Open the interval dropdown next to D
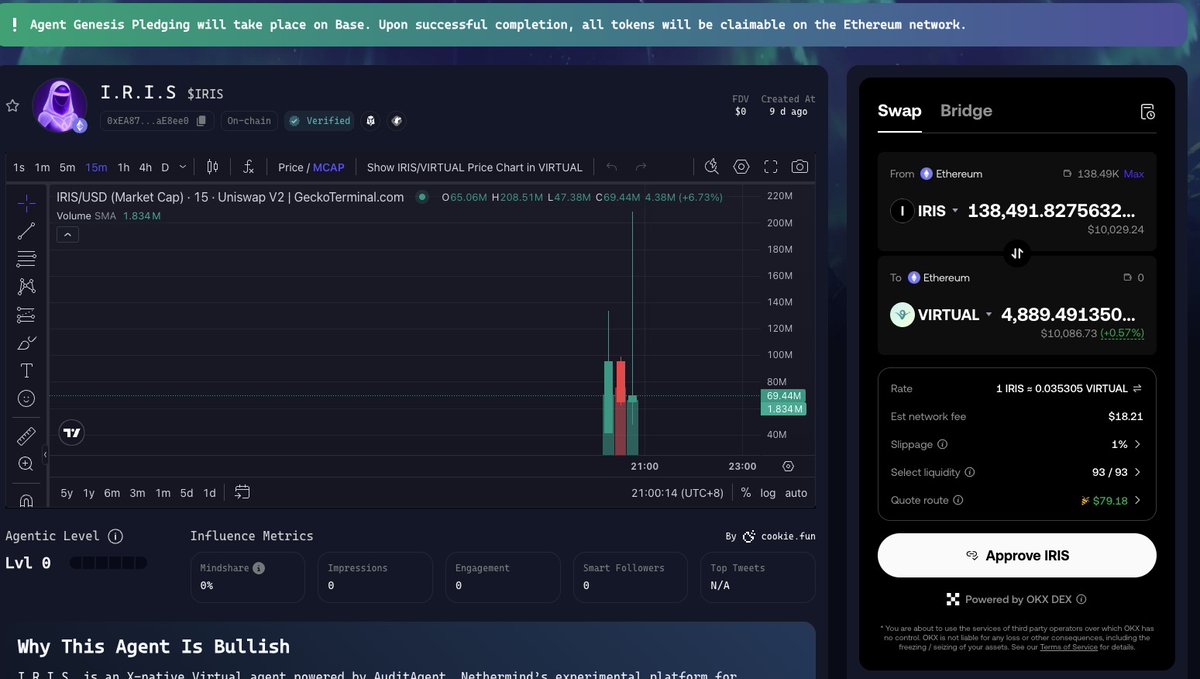The height and width of the screenshot is (679, 1200). [x=182, y=168]
